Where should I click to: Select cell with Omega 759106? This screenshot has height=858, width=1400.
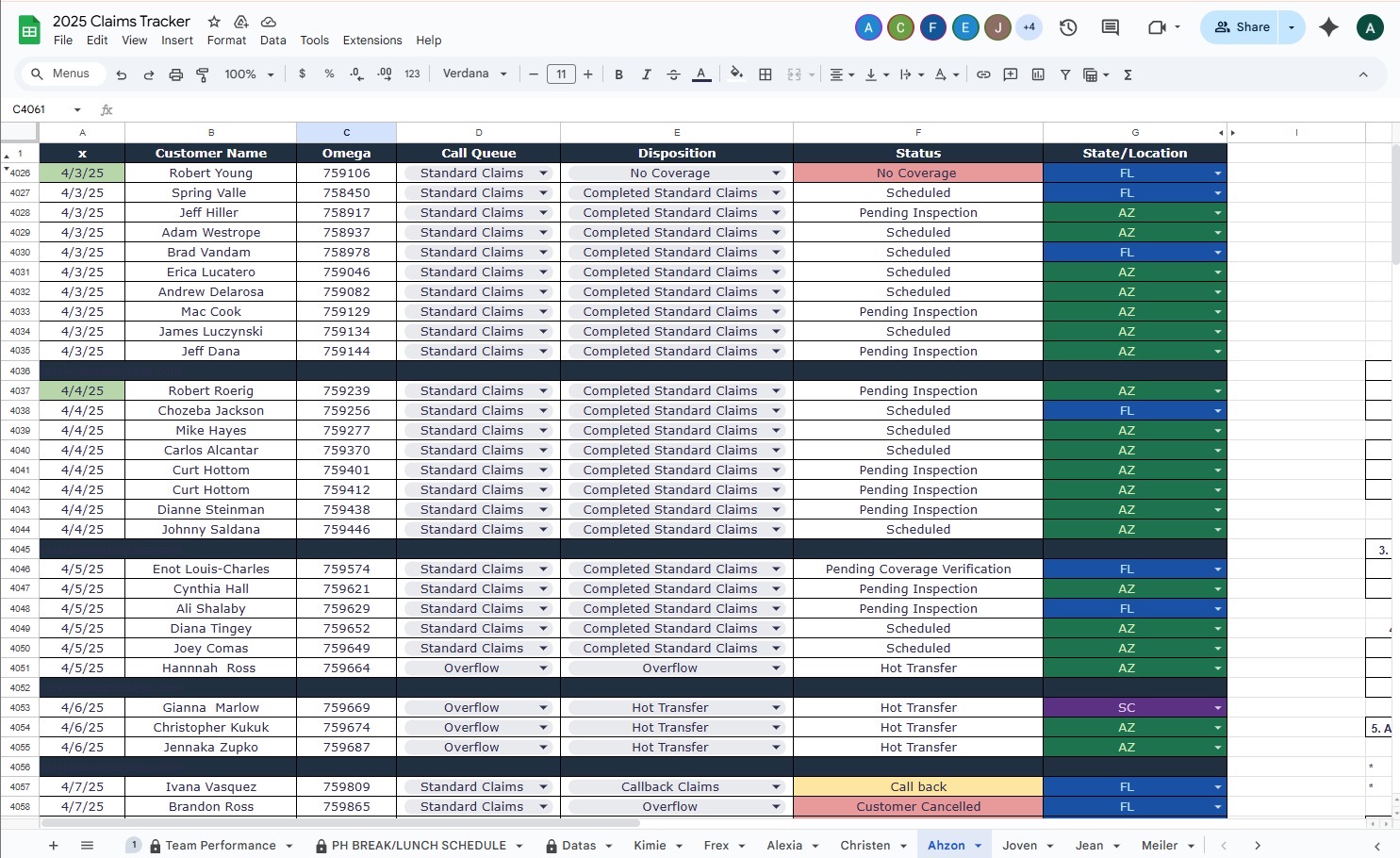347,173
